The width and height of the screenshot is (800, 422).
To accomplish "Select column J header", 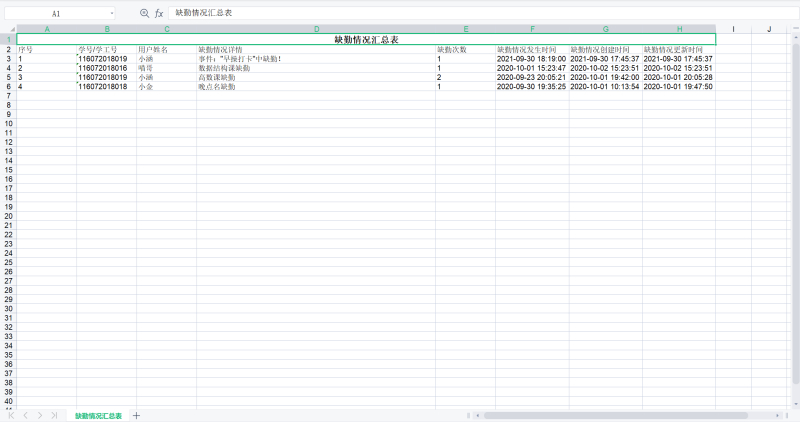I will [x=769, y=29].
